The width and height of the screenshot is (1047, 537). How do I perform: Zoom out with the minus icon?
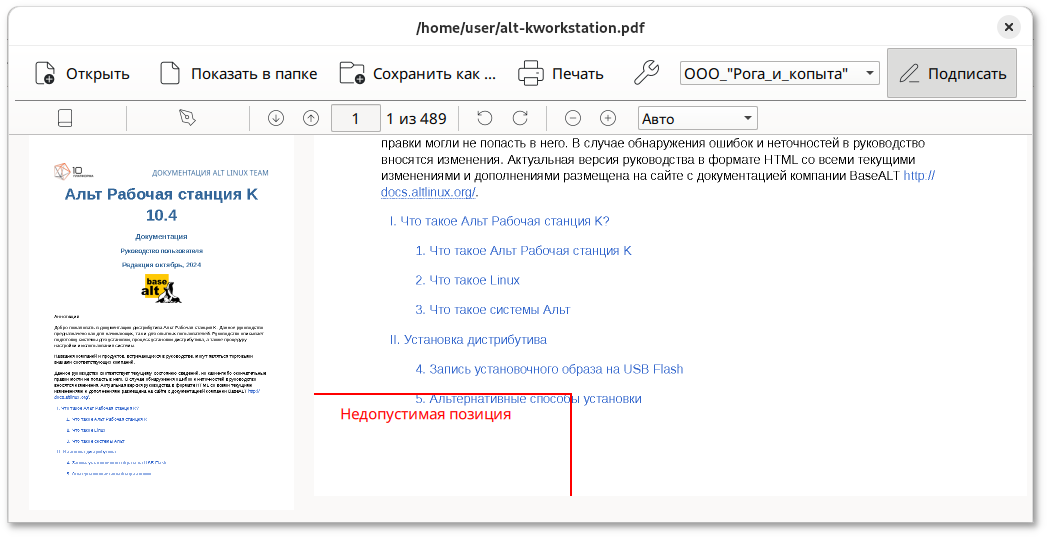click(573, 118)
